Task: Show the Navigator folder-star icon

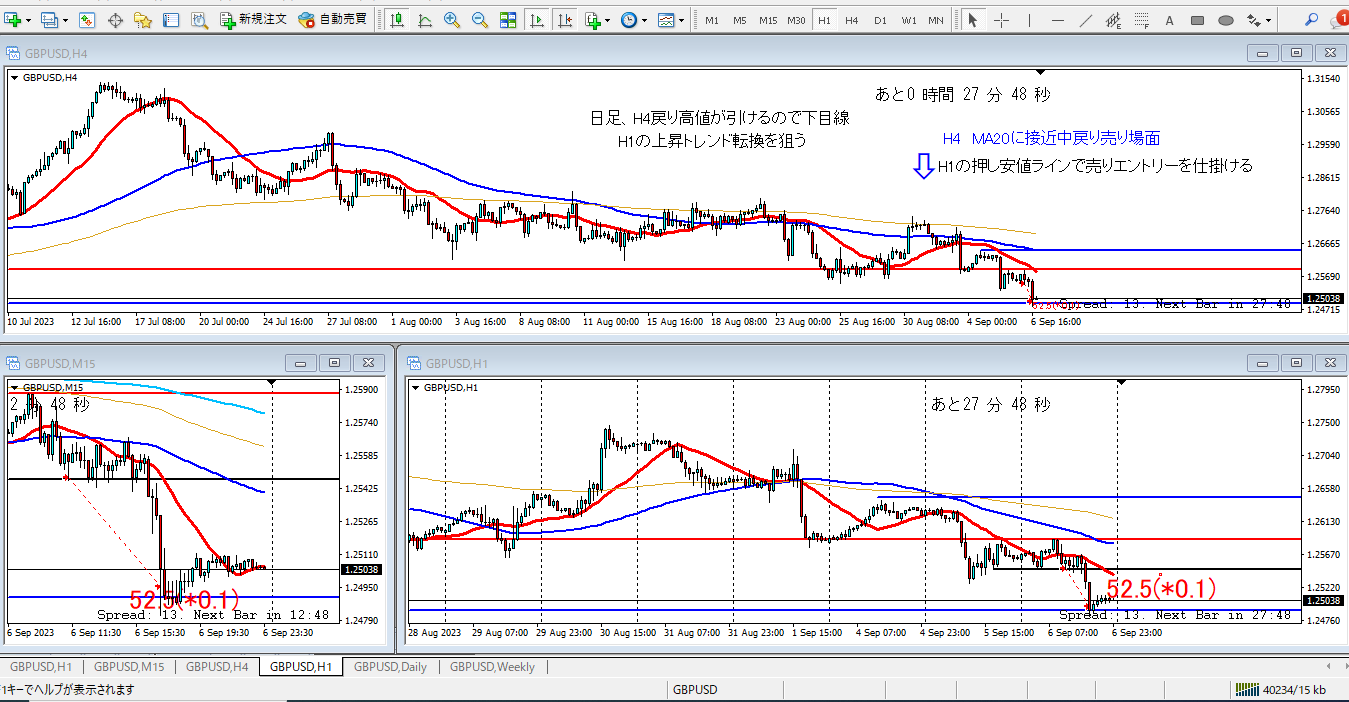Action: (143, 20)
